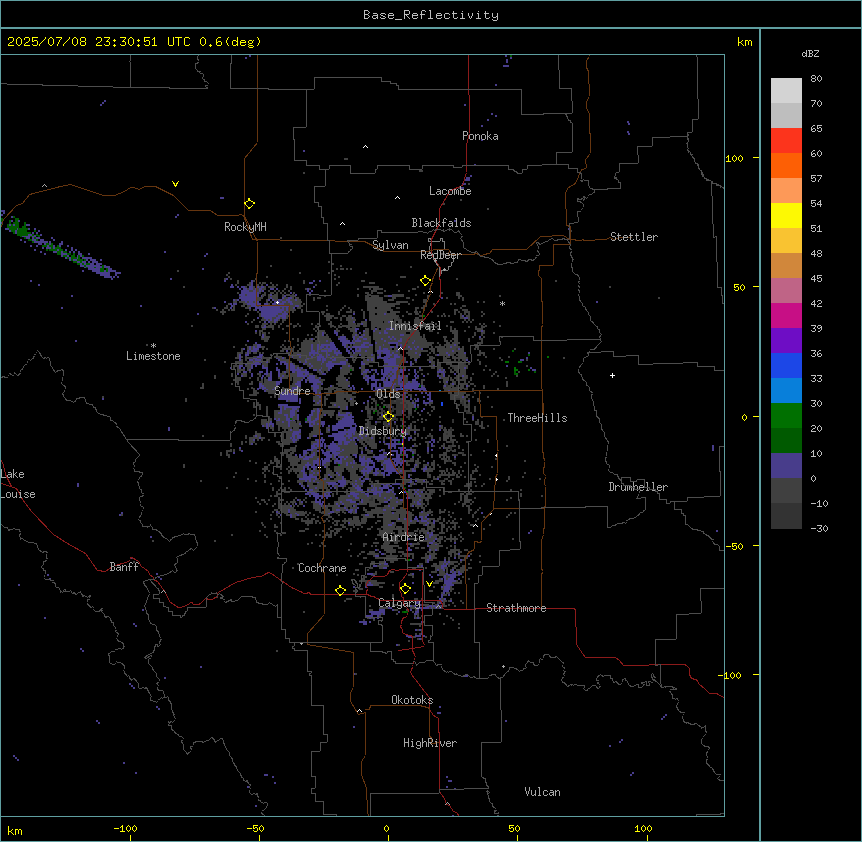The width and height of the screenshot is (862, 842).
Task: Click the Lake Louise label
Action: coord(18,484)
